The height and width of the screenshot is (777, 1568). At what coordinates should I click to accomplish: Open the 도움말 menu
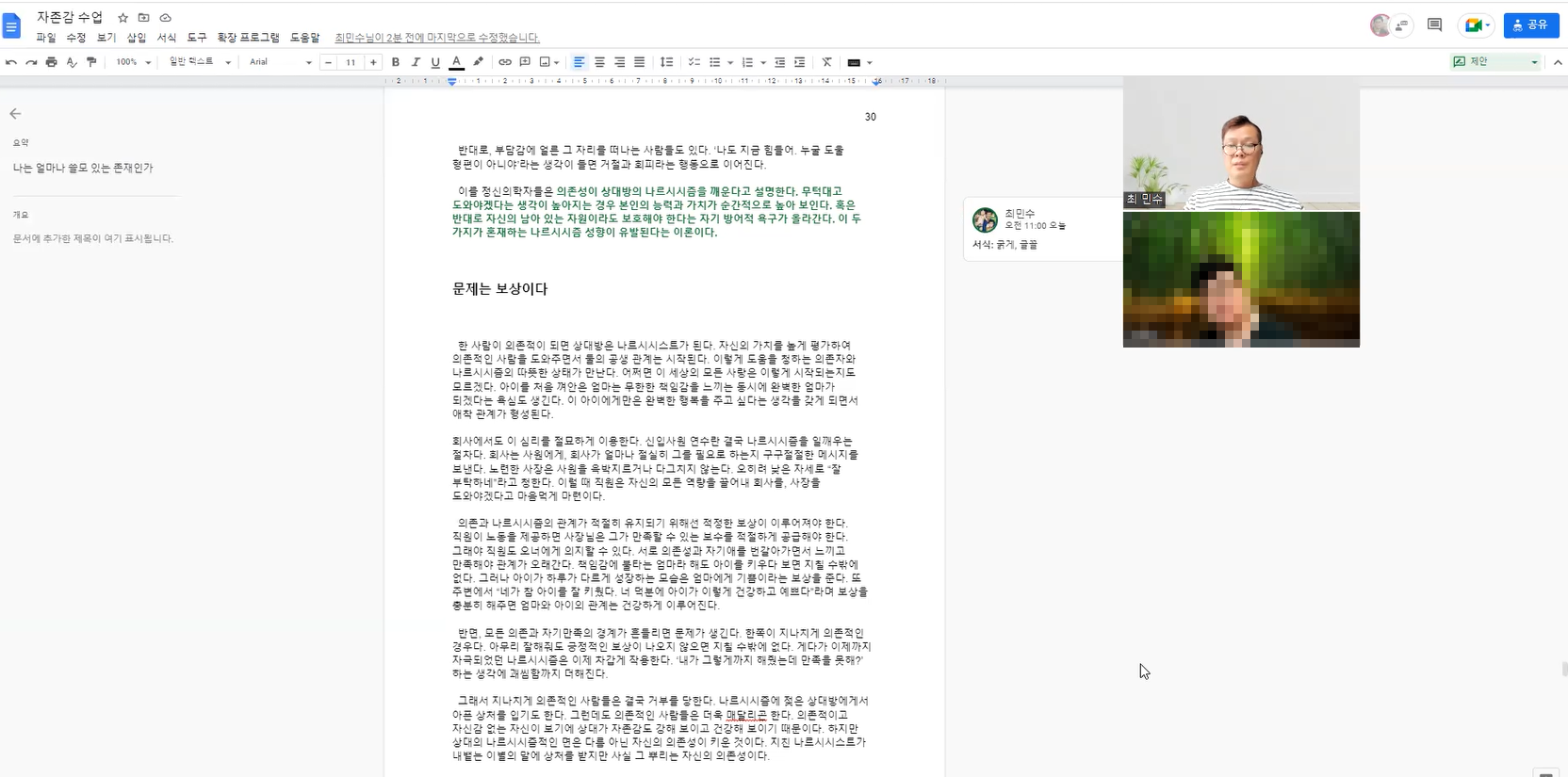305,38
